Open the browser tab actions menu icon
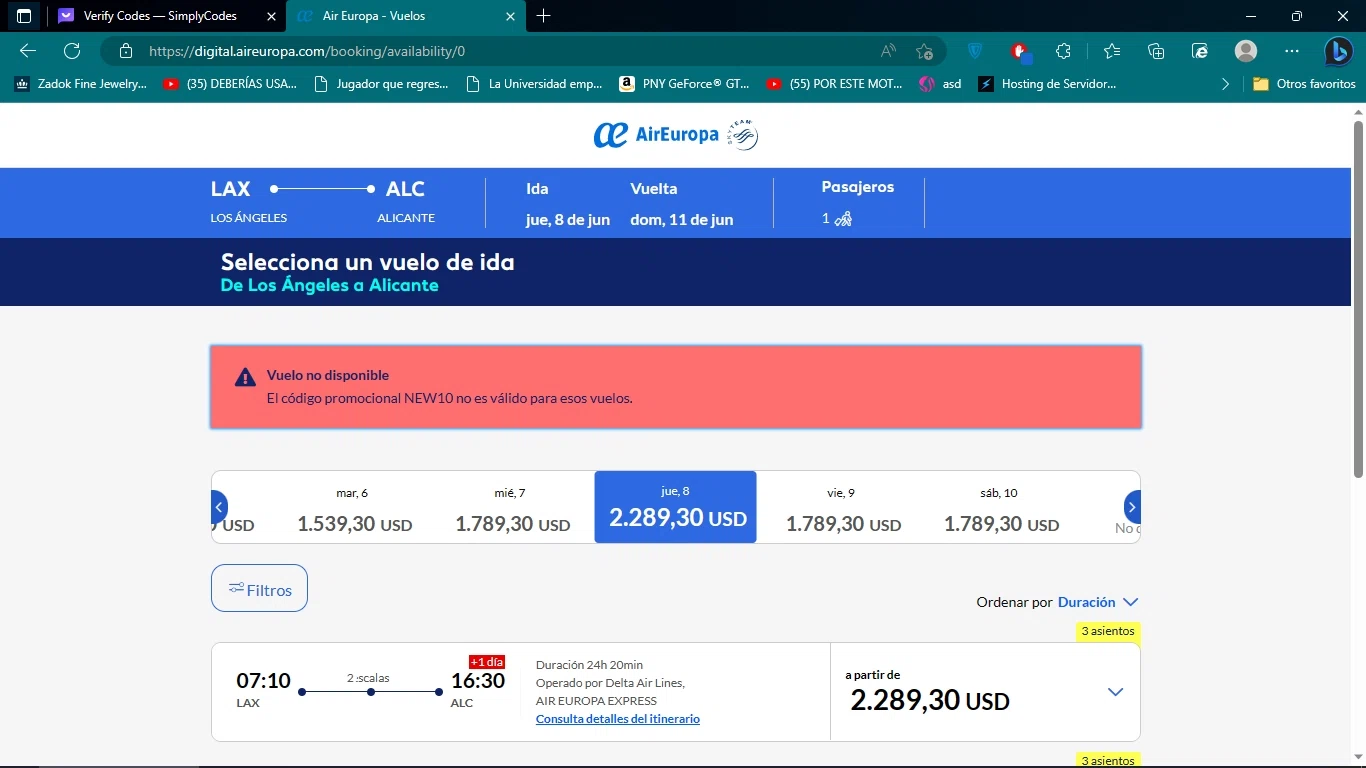1366x768 pixels. (x=24, y=16)
